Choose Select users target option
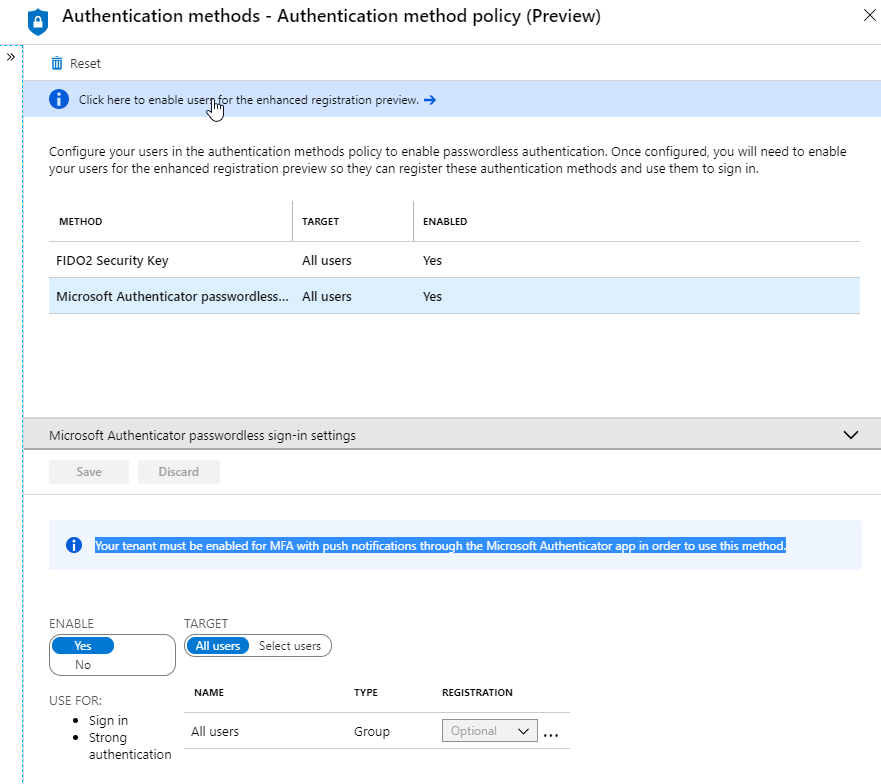This screenshot has height=784, width=881. tap(290, 646)
